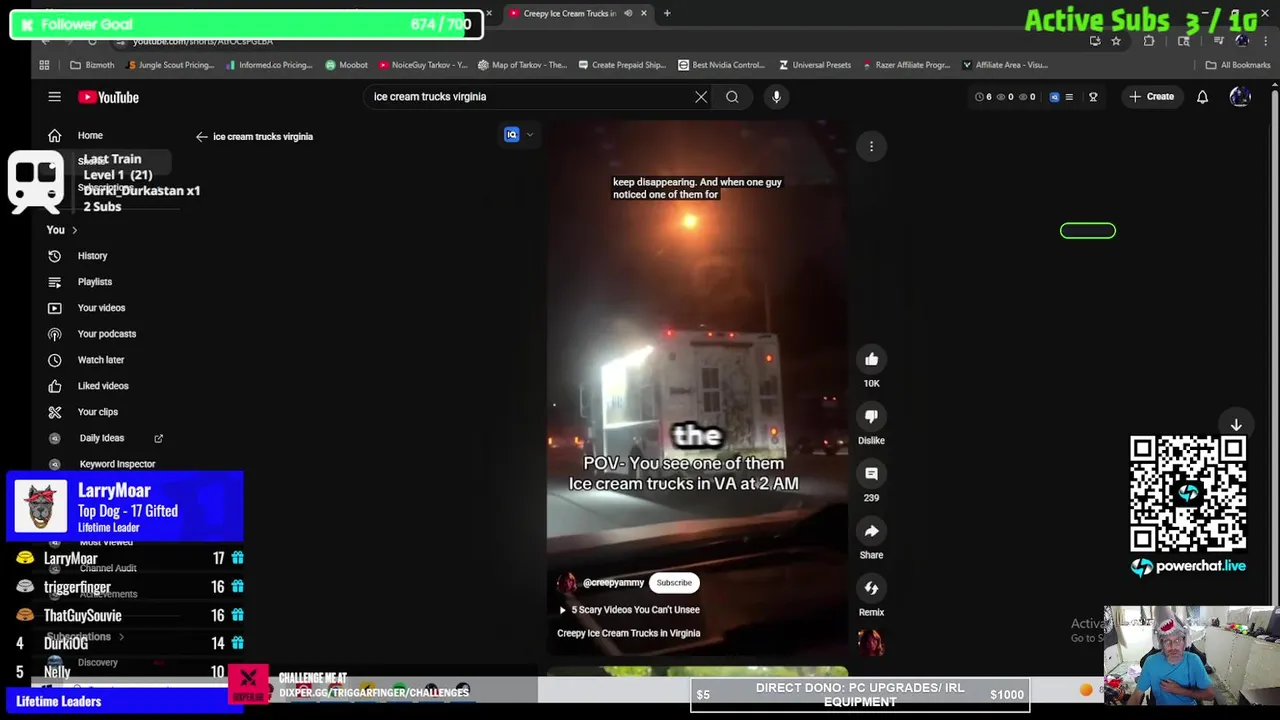
Task: Open vidIQ Daily Ideas link
Action: tap(102, 438)
